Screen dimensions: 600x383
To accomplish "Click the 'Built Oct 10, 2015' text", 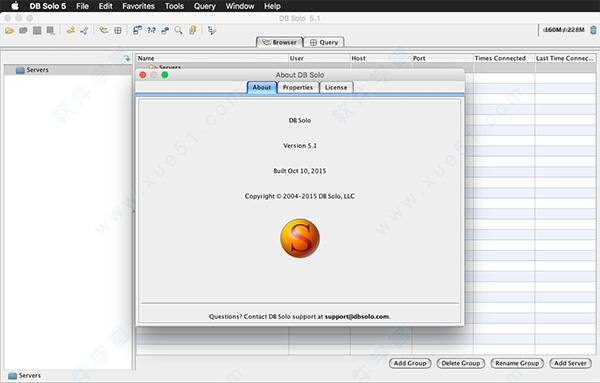I will [x=300, y=171].
